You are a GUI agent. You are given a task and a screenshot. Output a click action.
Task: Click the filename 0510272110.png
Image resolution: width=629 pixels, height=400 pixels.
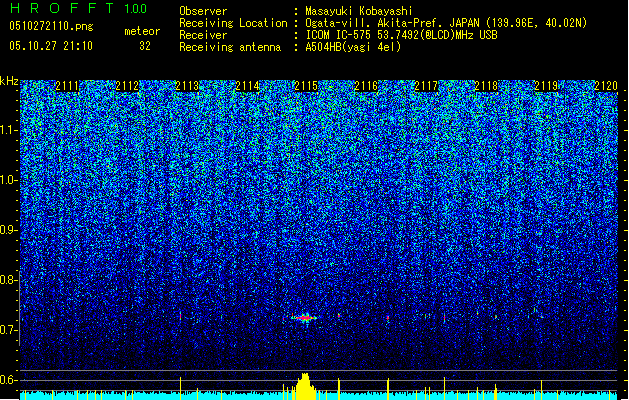[51, 26]
